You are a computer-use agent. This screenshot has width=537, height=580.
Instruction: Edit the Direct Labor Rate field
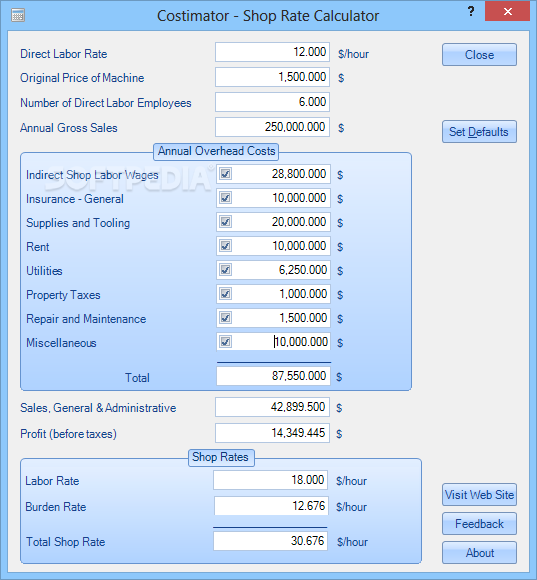click(272, 52)
